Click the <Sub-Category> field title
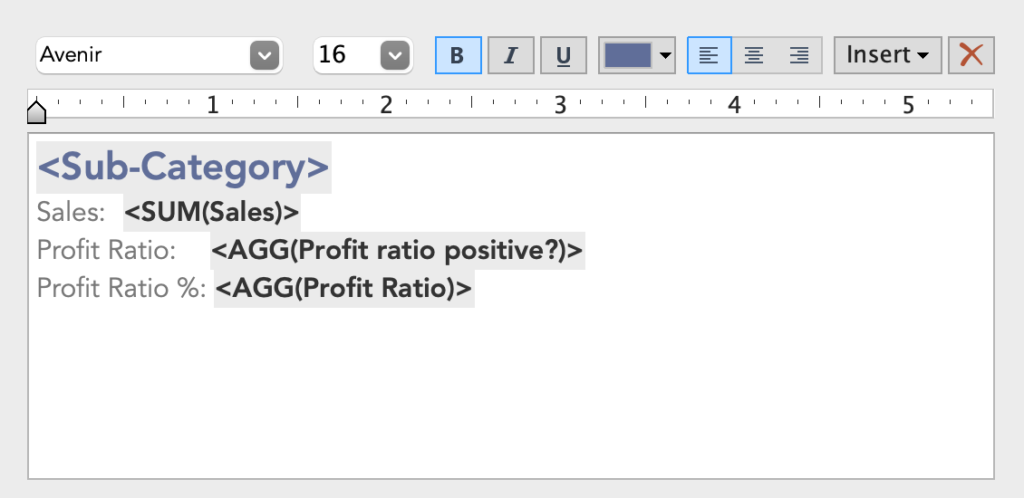This screenshot has height=498, width=1024. [183, 168]
